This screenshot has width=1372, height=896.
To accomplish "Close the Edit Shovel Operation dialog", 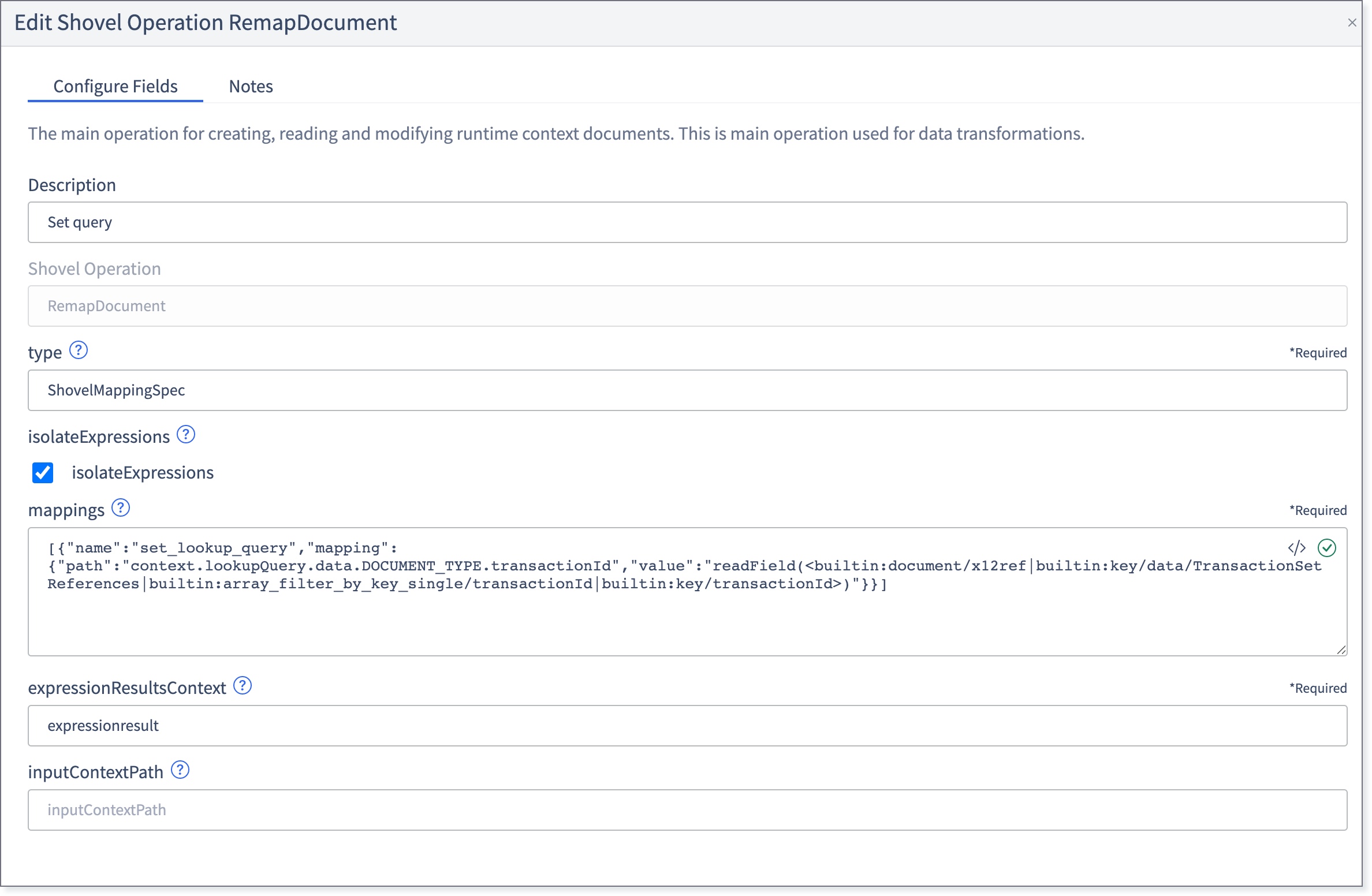I will pyautogui.click(x=1352, y=23).
